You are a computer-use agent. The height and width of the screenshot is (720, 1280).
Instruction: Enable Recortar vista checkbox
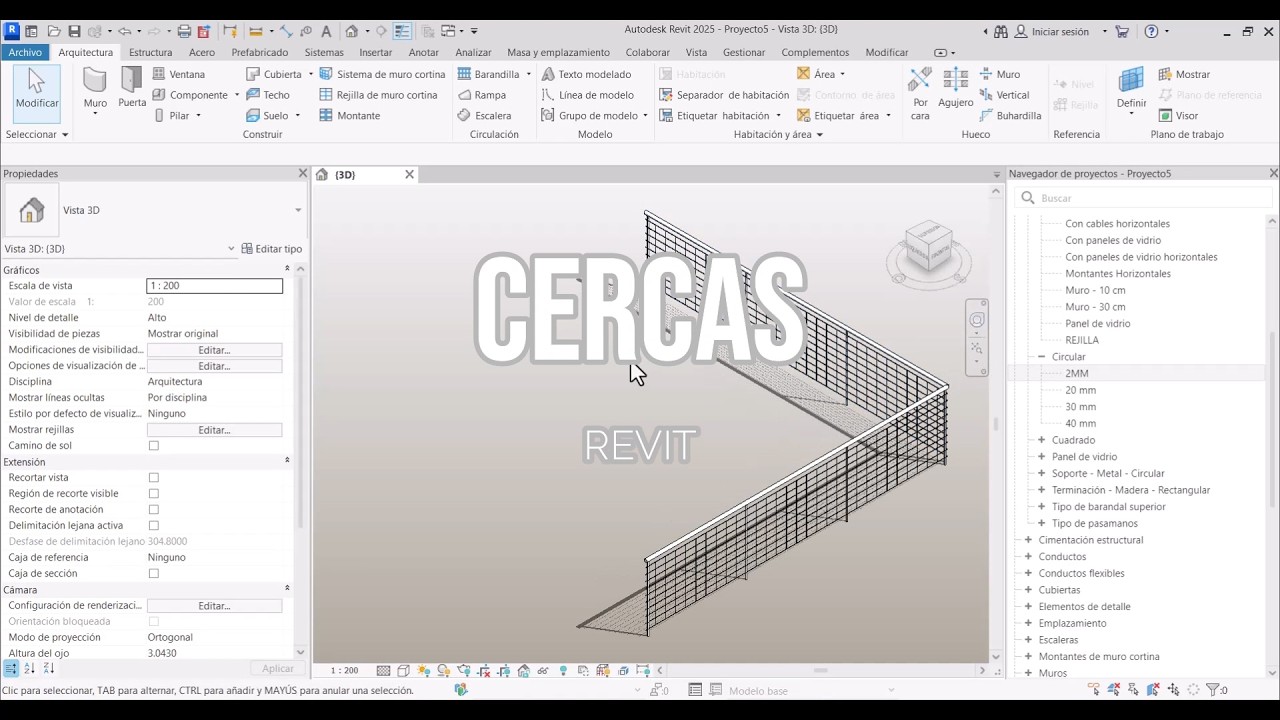click(154, 478)
